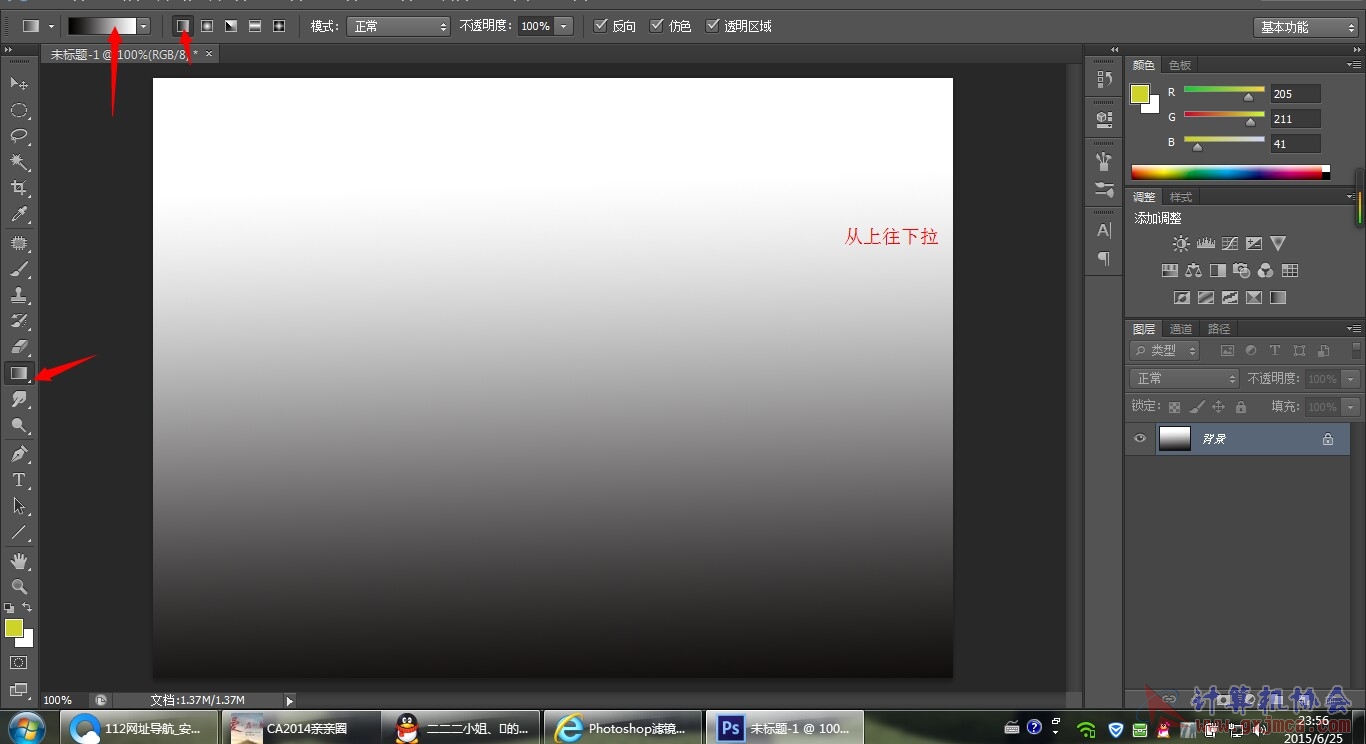Viewport: 1366px width, 744px height.
Task: Add Levels adjustment
Action: 1205,243
